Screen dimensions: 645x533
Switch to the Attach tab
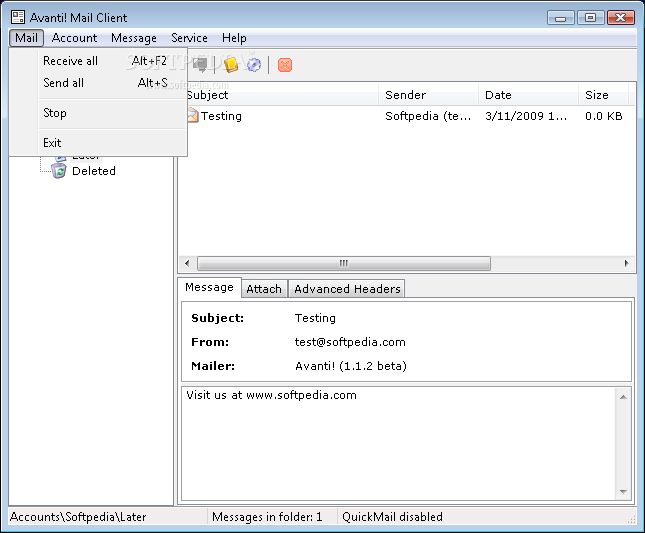point(264,289)
